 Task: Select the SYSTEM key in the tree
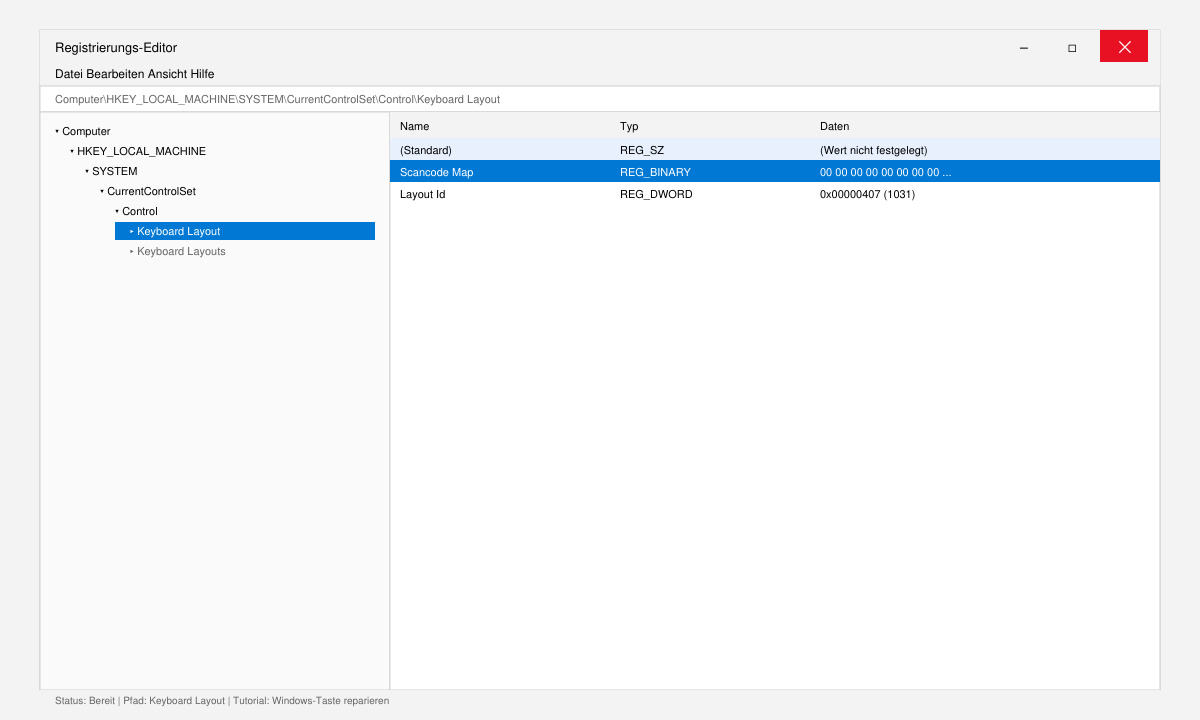coord(115,171)
